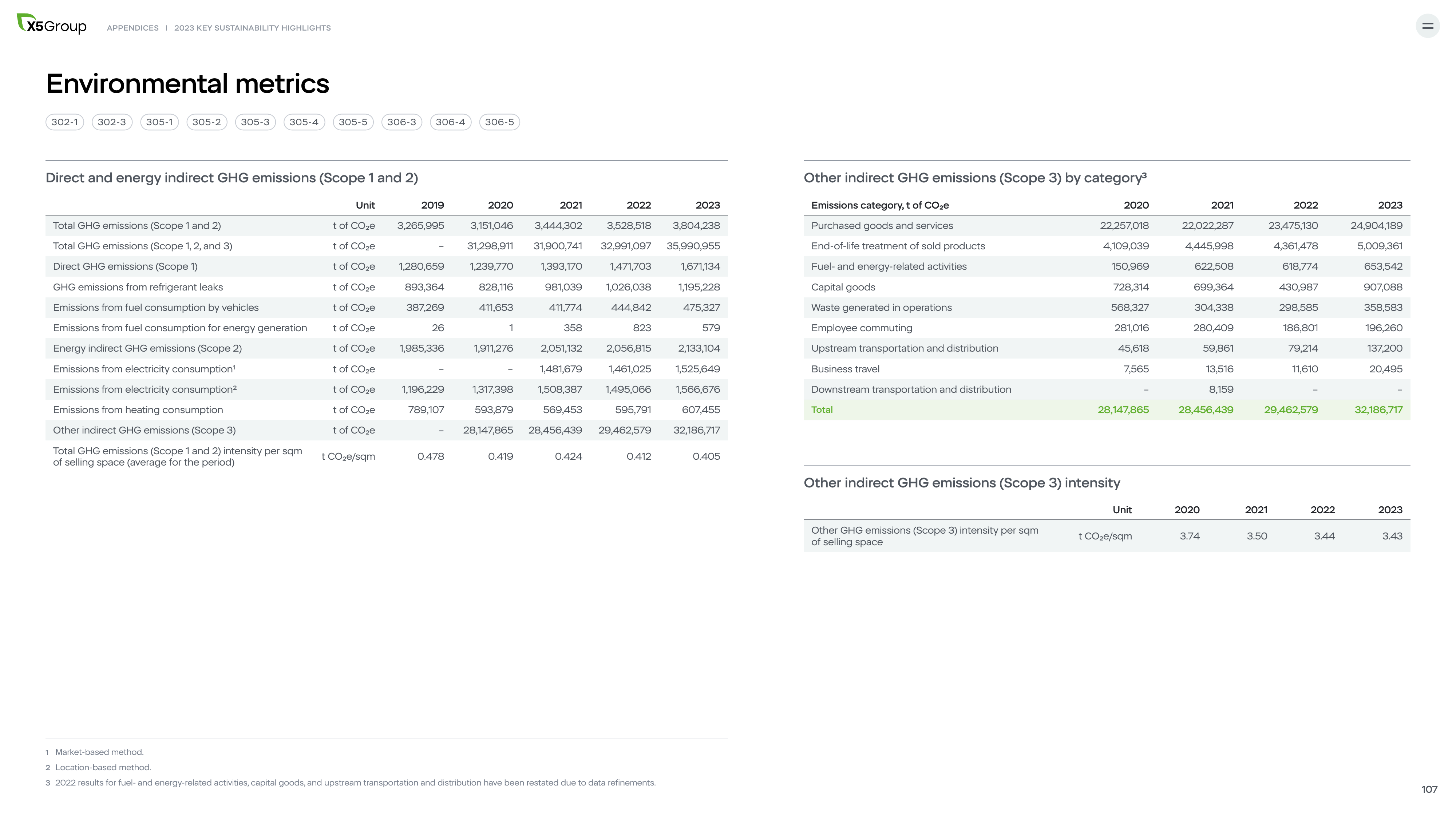This screenshot has height=819, width=1456.
Task: Choose the 306-3 tag
Action: pos(402,122)
